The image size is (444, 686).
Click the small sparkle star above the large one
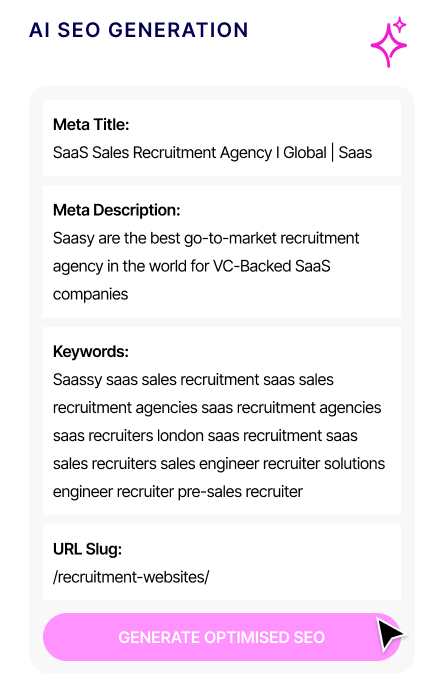coord(399,25)
